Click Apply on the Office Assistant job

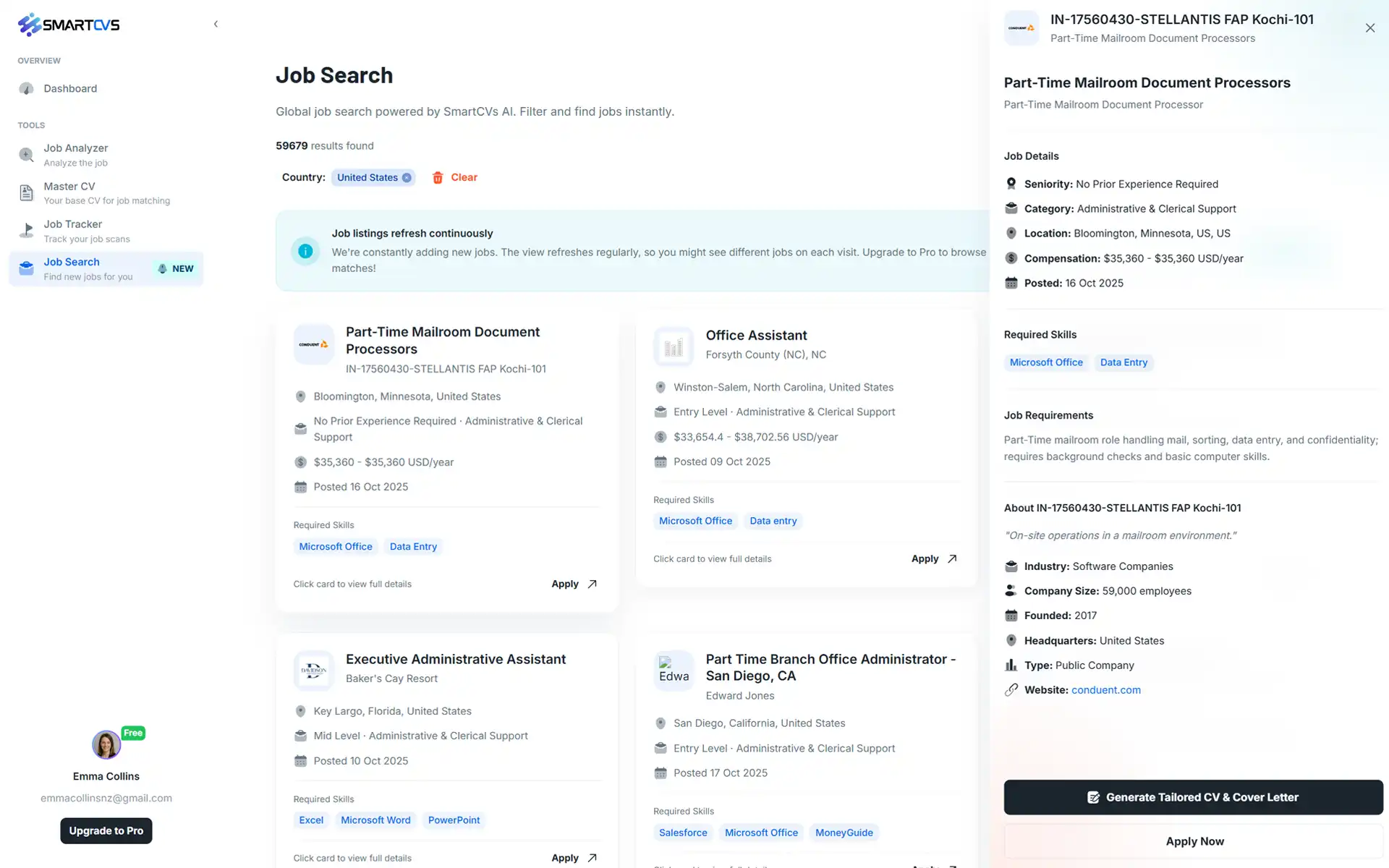click(933, 558)
